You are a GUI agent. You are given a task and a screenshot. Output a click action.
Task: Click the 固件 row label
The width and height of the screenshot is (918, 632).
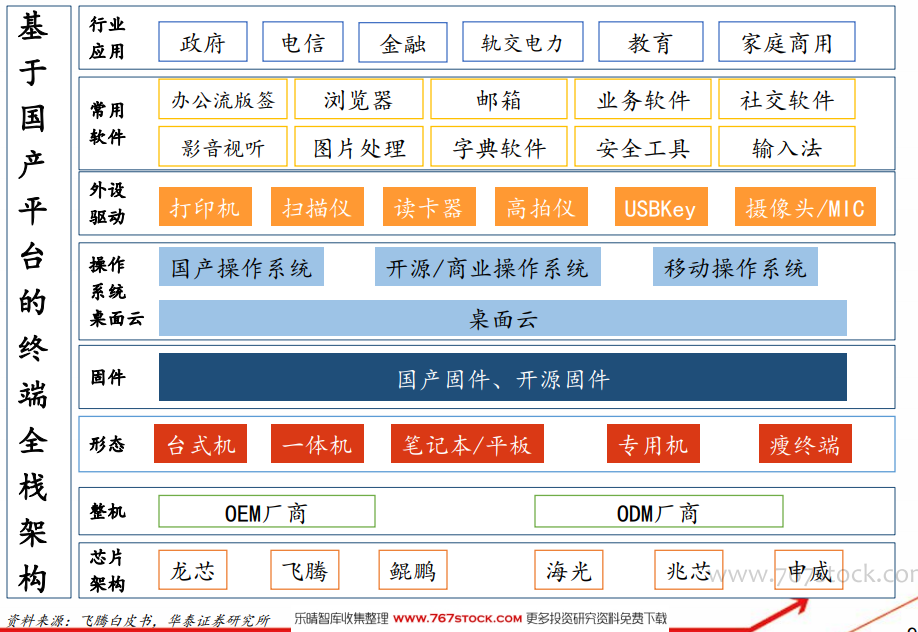click(108, 377)
